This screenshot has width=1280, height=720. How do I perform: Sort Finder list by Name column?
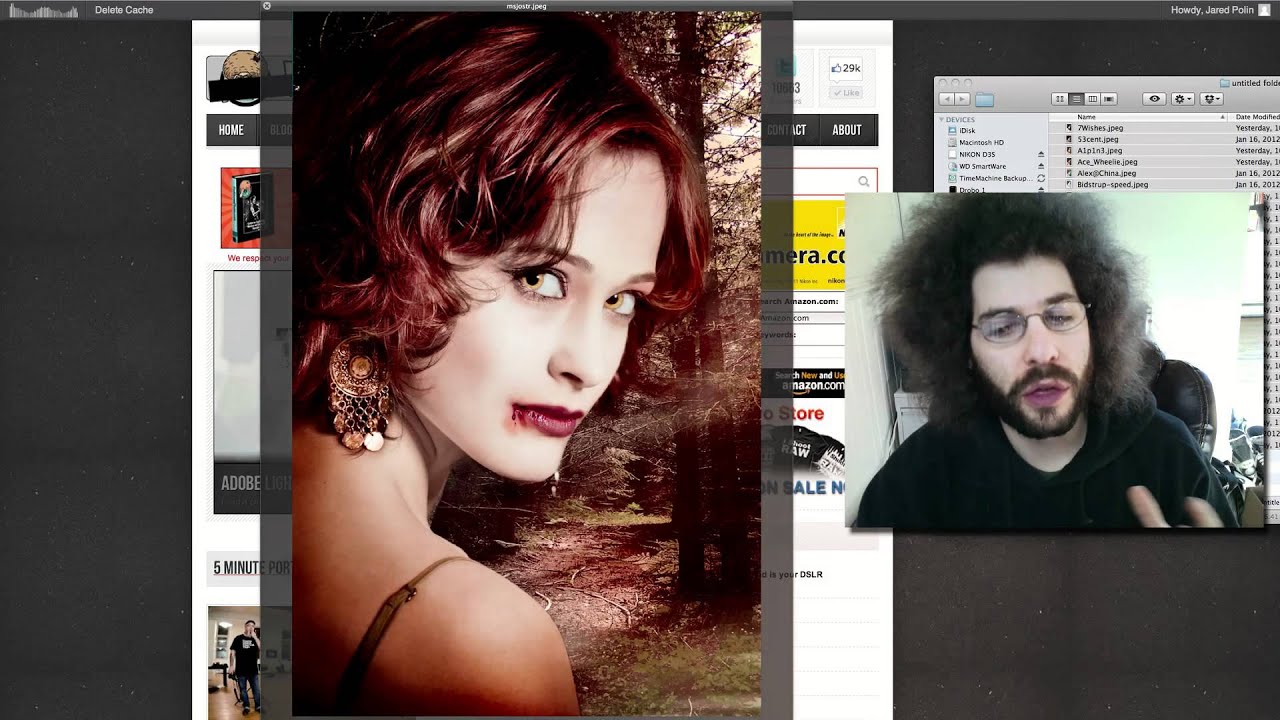pos(1140,117)
